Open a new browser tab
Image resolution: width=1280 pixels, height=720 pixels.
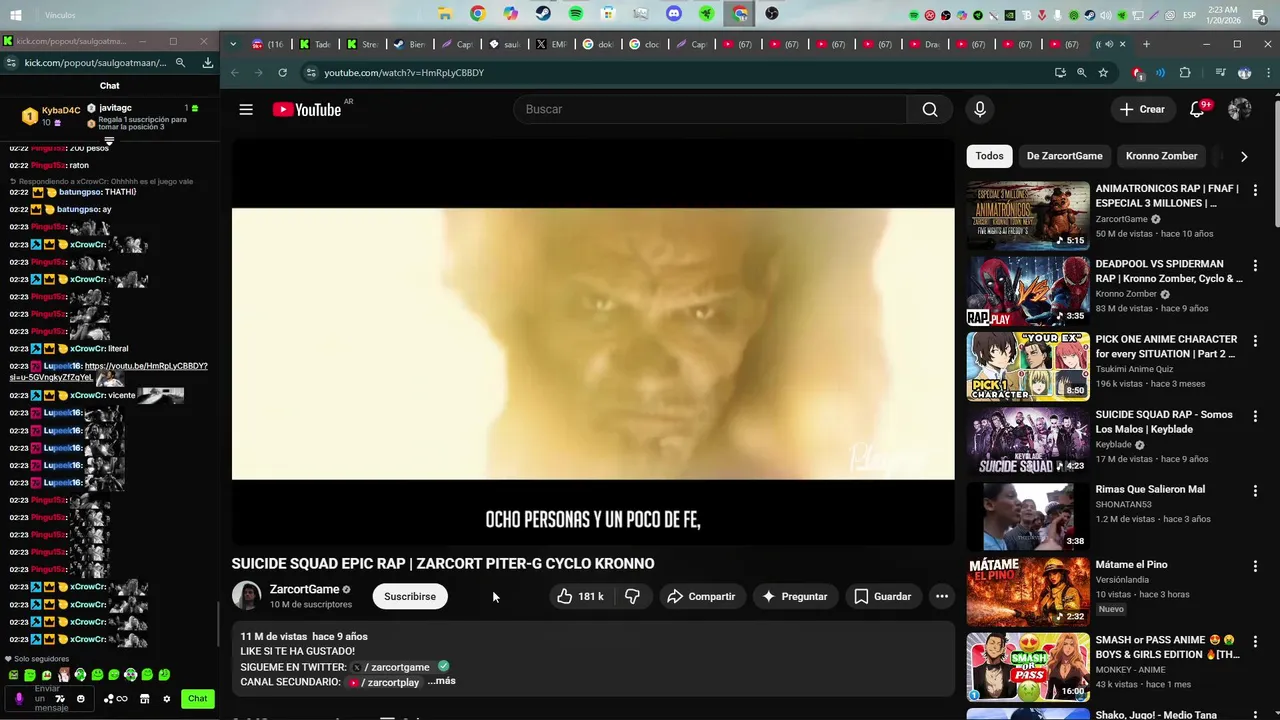(1146, 44)
